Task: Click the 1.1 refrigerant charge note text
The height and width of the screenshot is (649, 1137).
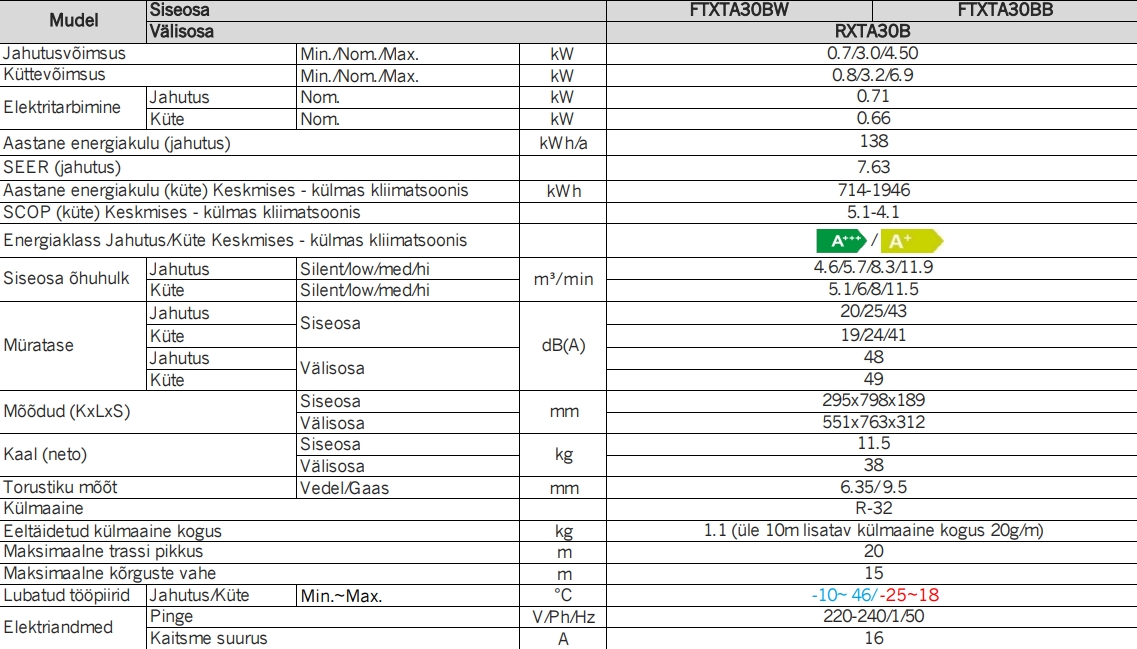Action: pyautogui.click(x=873, y=531)
